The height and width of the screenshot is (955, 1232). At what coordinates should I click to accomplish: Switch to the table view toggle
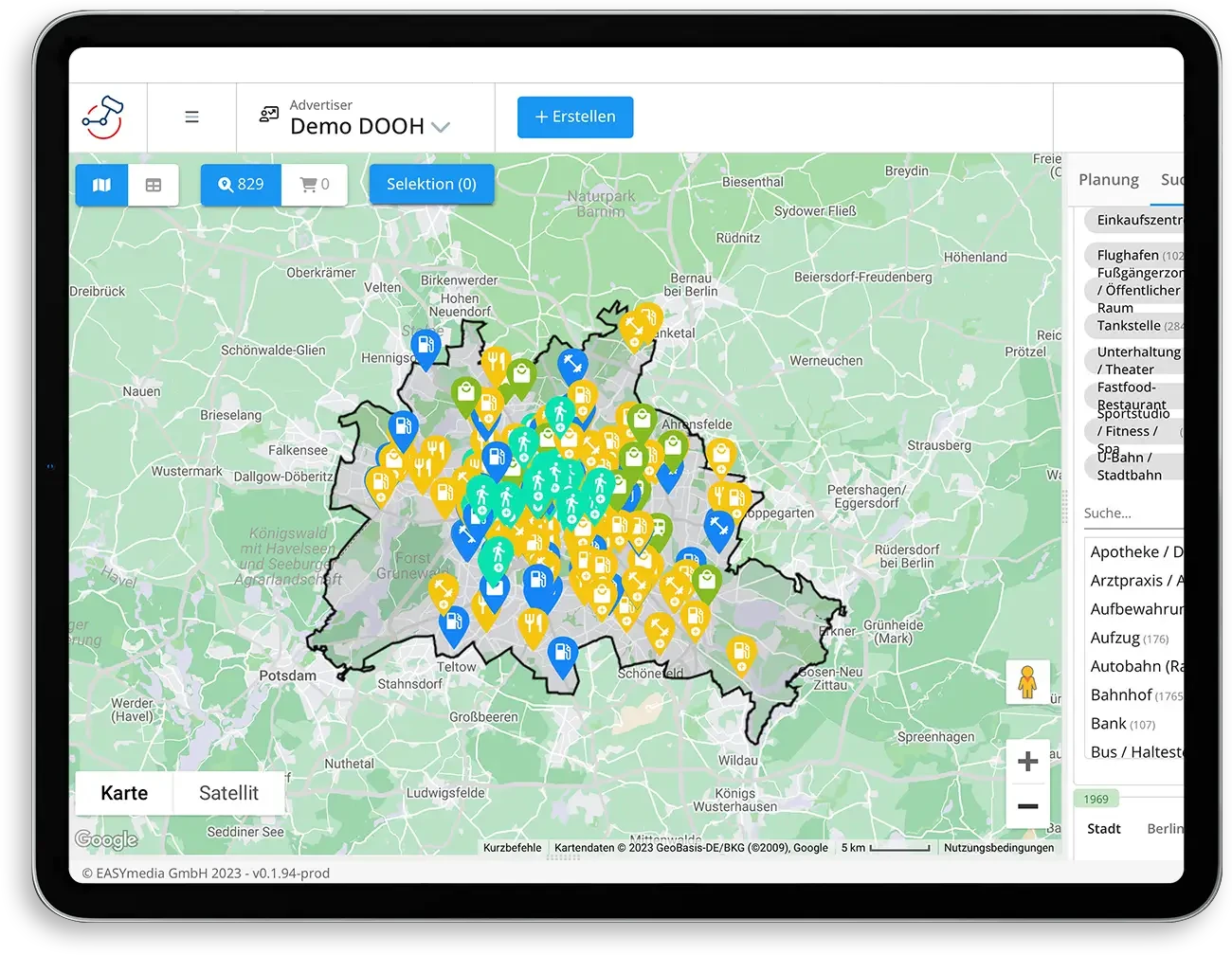pos(154,185)
